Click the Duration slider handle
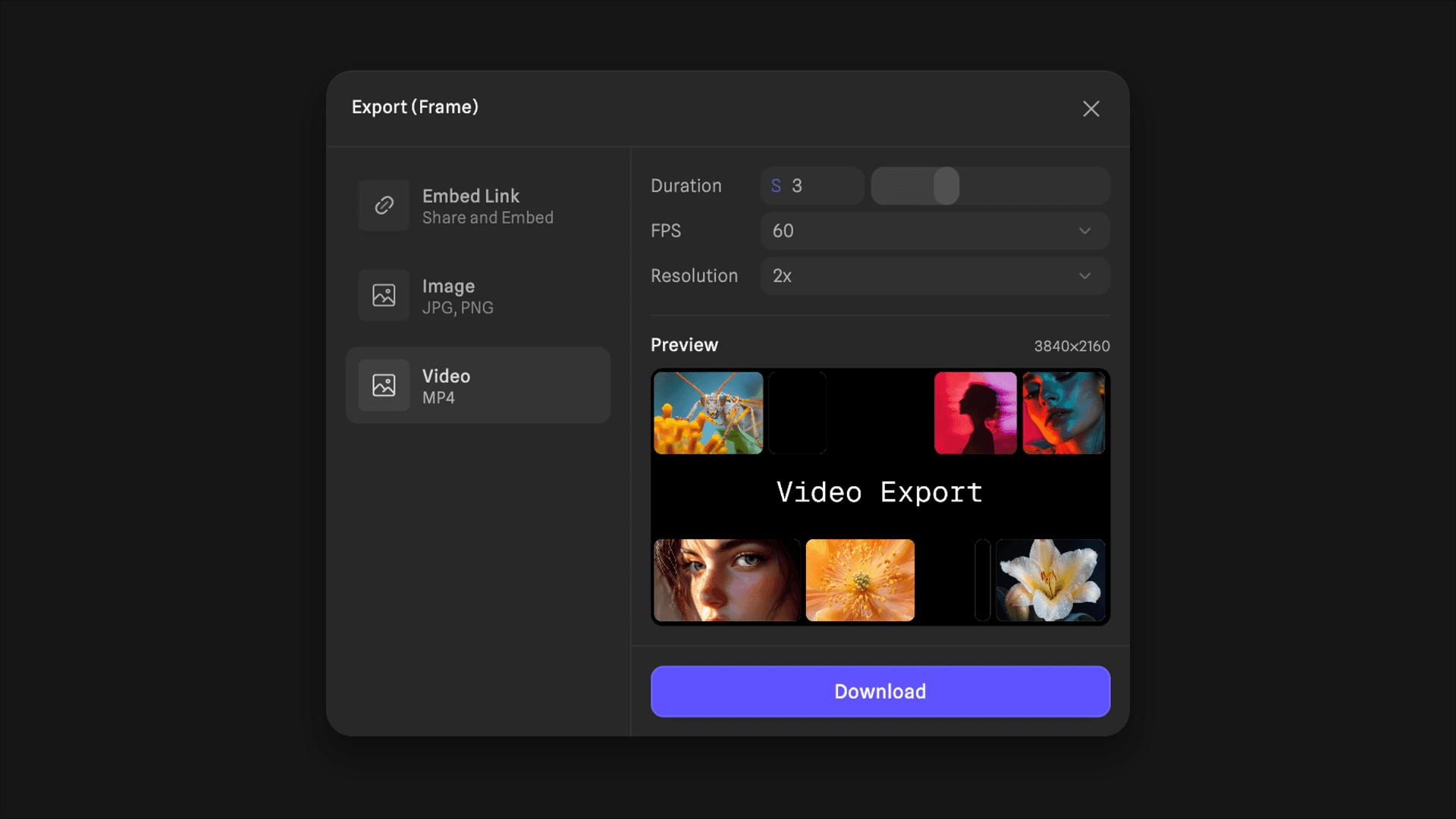Viewport: 1456px width, 819px height. (946, 186)
